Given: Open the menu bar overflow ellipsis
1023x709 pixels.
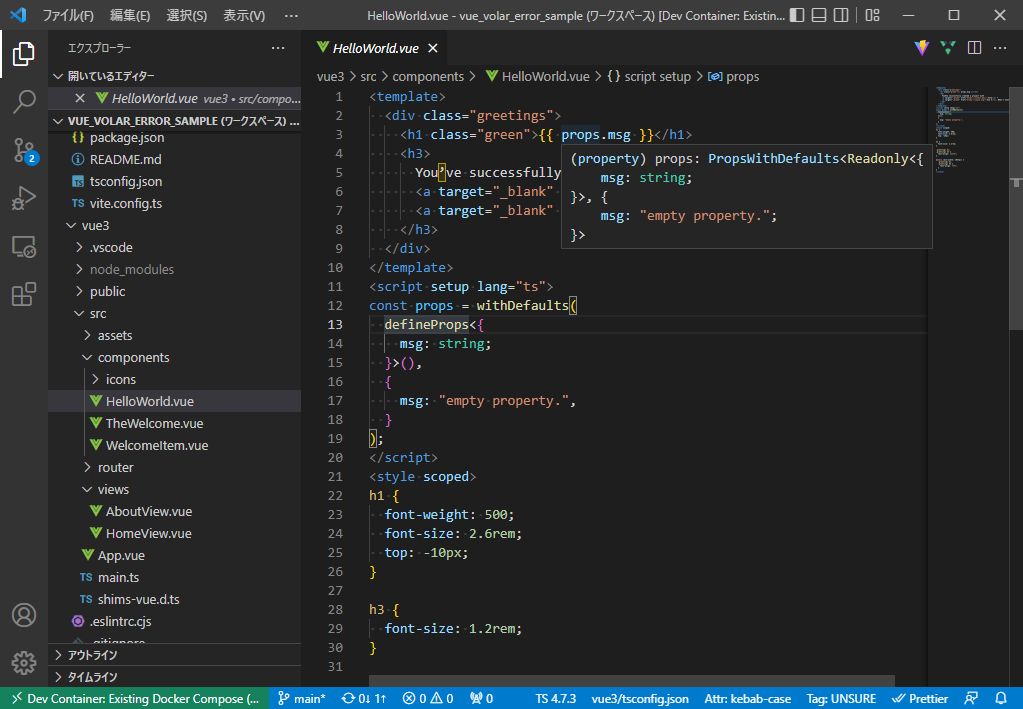Looking at the screenshot, I should (x=291, y=15).
